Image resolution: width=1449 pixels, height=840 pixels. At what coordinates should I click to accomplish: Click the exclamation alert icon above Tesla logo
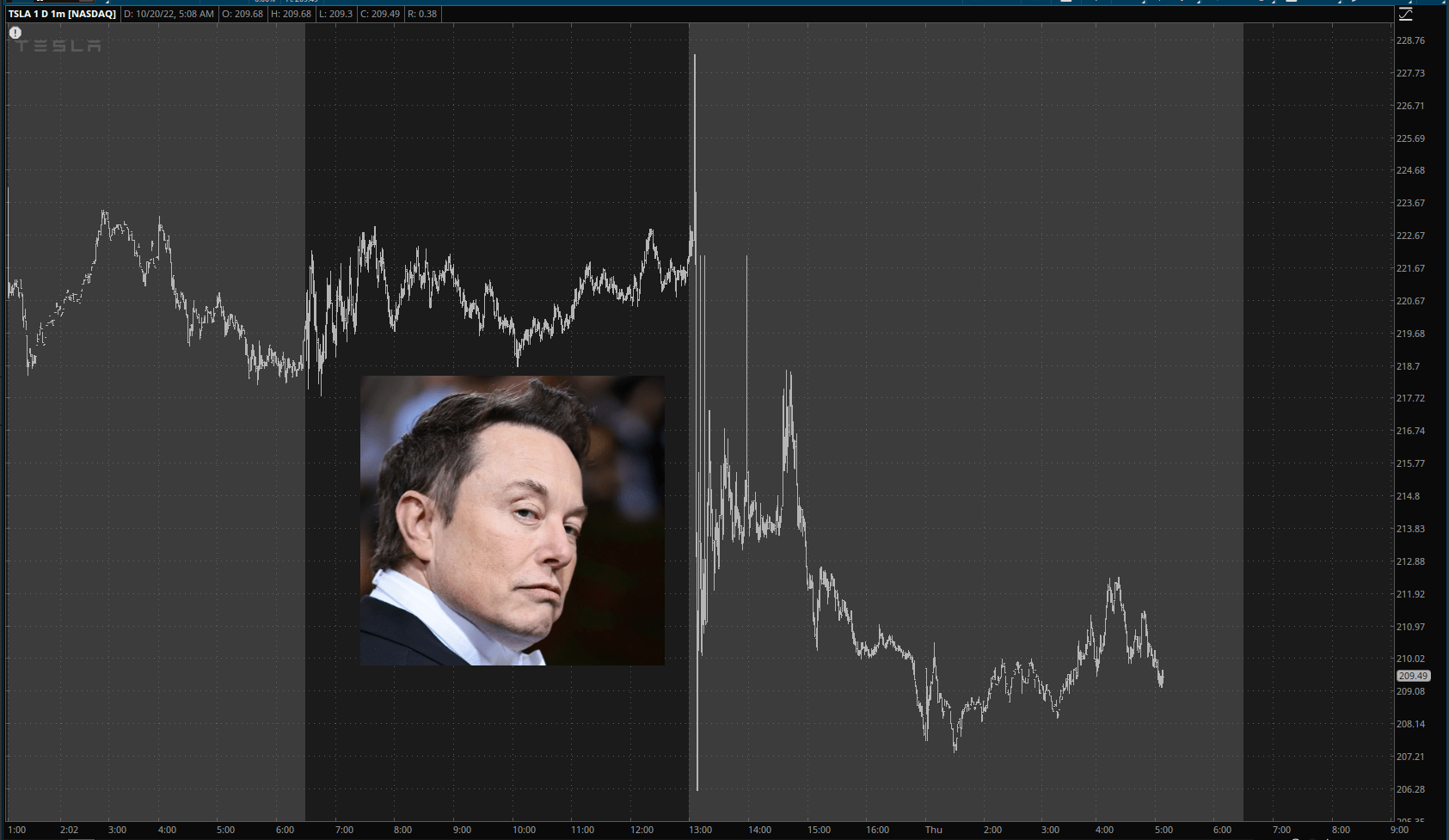(x=15, y=33)
